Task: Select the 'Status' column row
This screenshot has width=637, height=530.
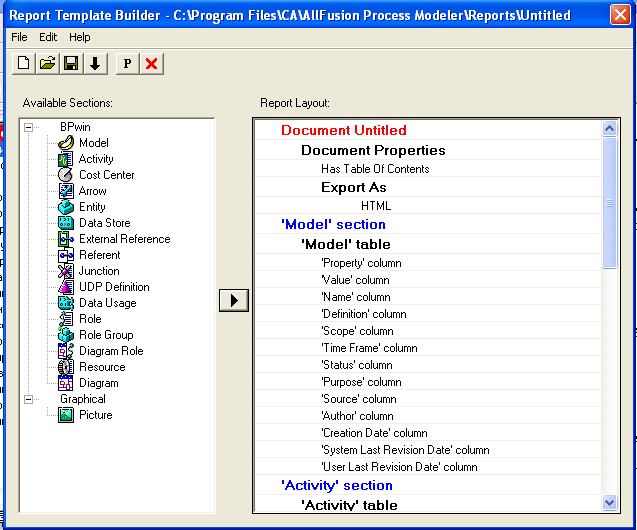Action: coord(428,365)
